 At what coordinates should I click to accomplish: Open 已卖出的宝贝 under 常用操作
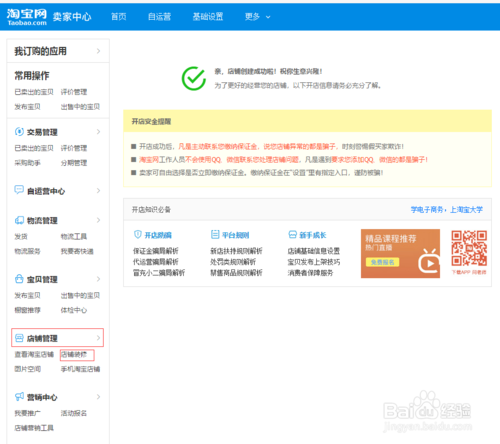coord(34,92)
